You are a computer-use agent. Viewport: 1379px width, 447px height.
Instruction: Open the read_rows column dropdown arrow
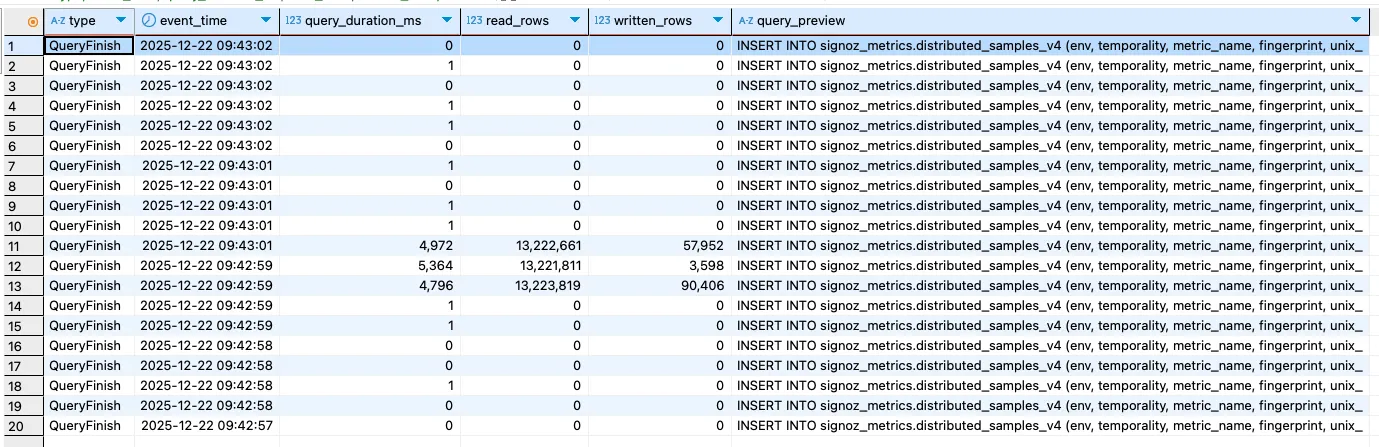tap(574, 21)
